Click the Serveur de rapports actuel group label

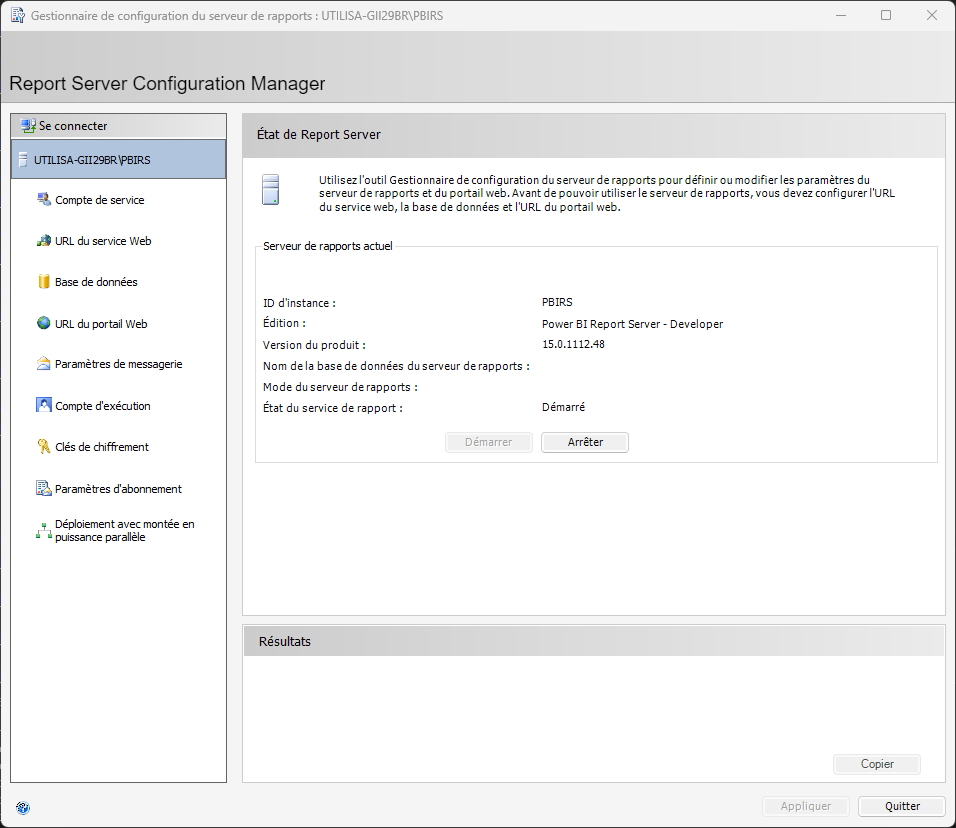click(327, 246)
